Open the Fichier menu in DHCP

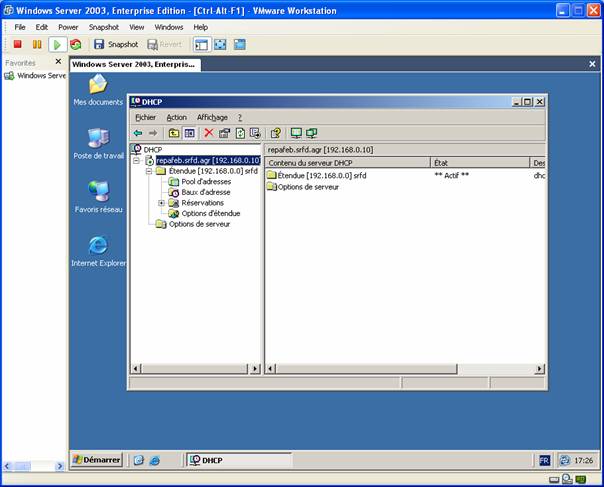(145, 117)
